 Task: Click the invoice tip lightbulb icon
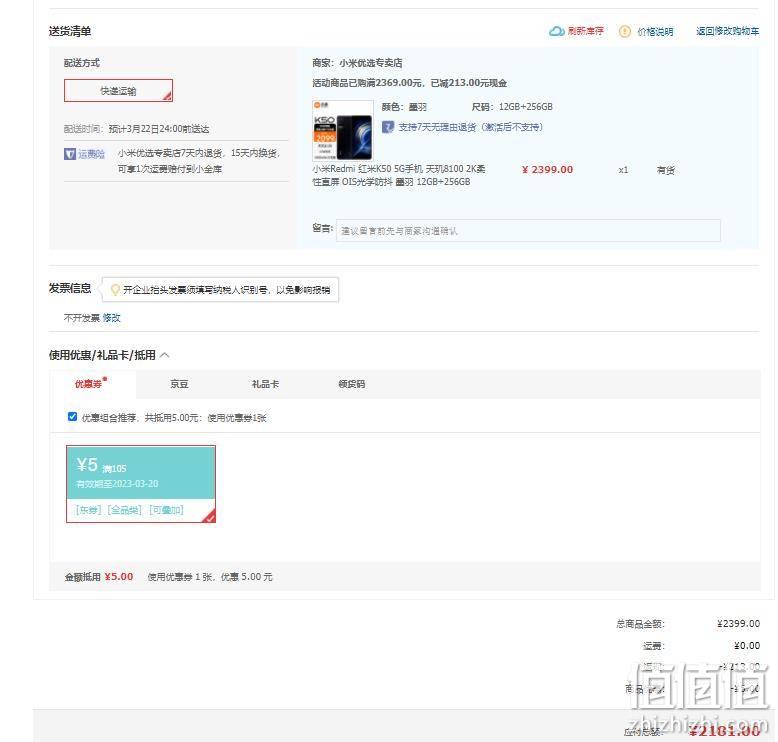(115, 289)
